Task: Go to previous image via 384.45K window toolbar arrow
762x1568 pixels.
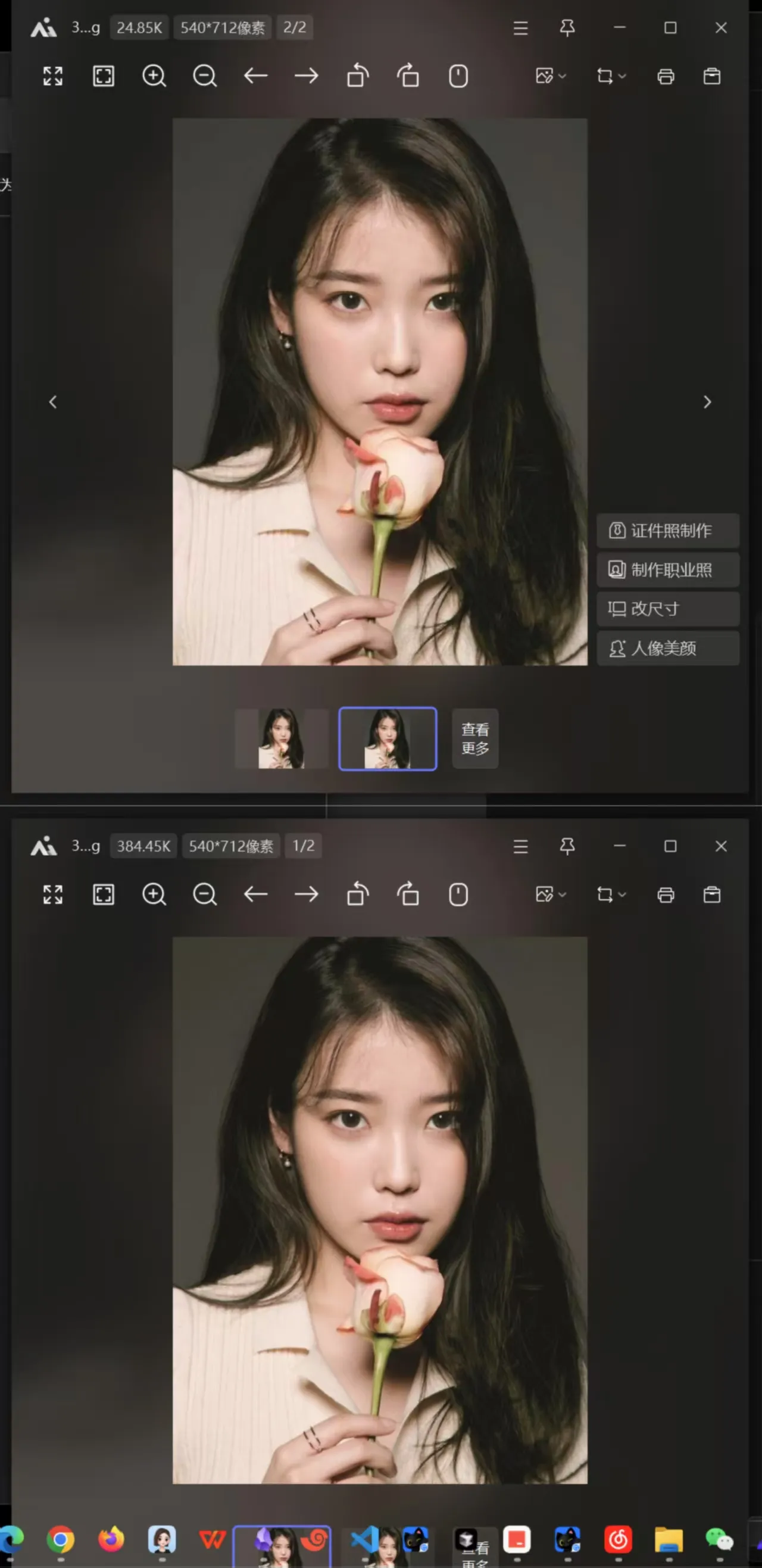Action: [255, 895]
